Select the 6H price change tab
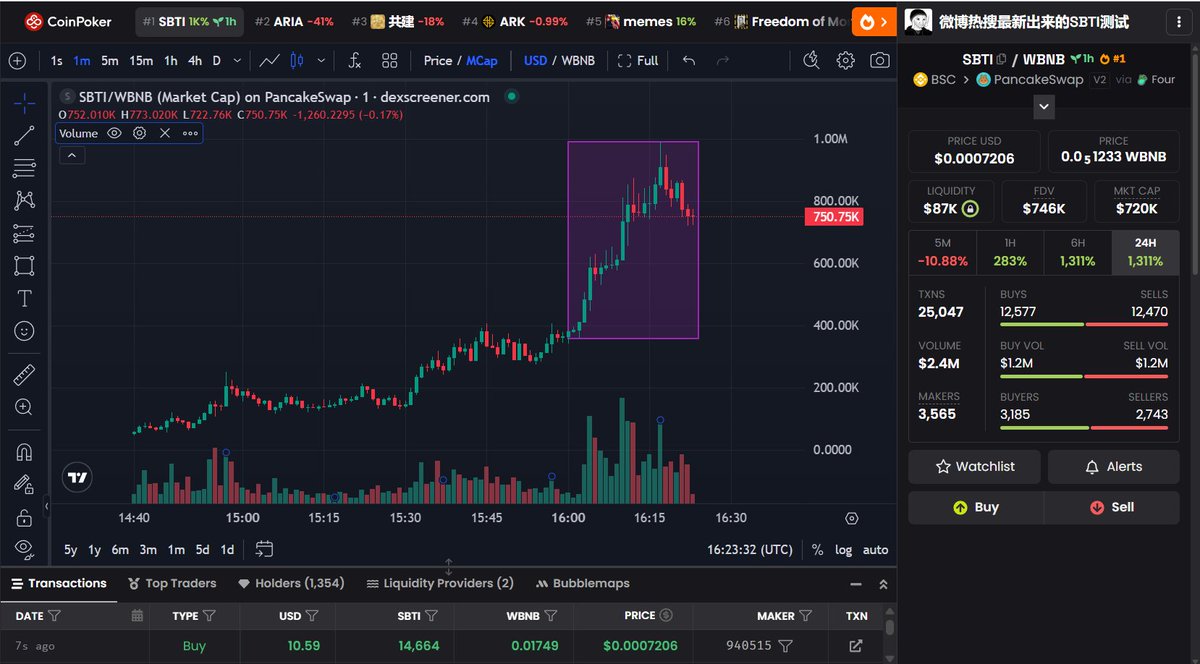The image size is (1200, 664). 1077,253
